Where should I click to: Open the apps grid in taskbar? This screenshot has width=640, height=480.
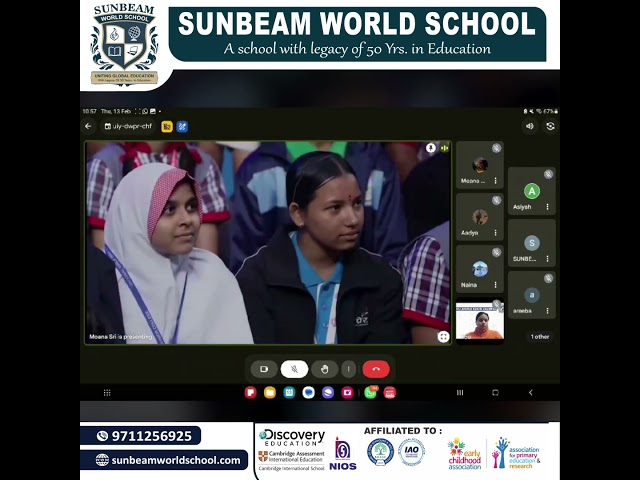click(107, 393)
